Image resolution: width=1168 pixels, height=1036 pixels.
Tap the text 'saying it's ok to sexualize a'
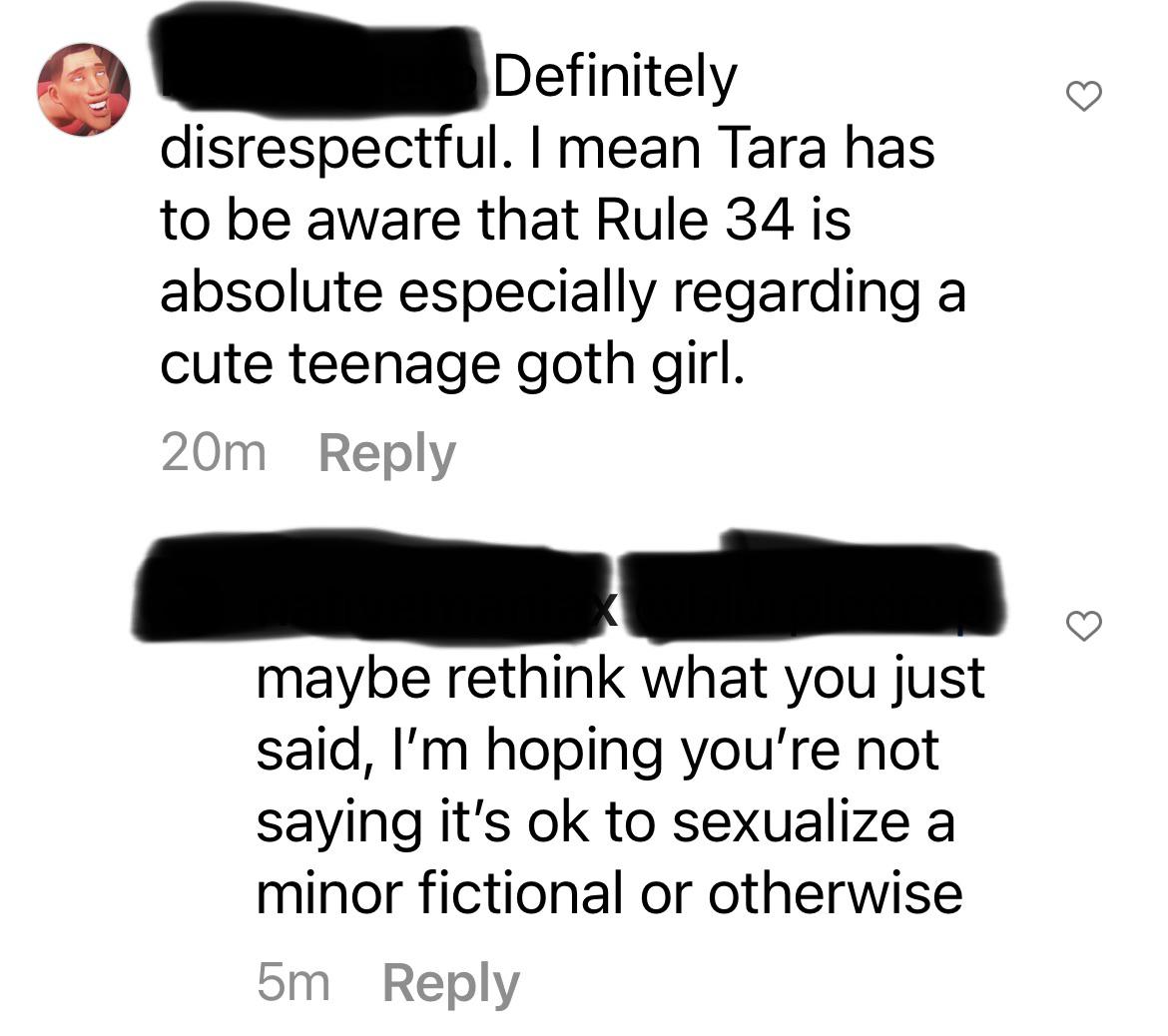pos(606,823)
